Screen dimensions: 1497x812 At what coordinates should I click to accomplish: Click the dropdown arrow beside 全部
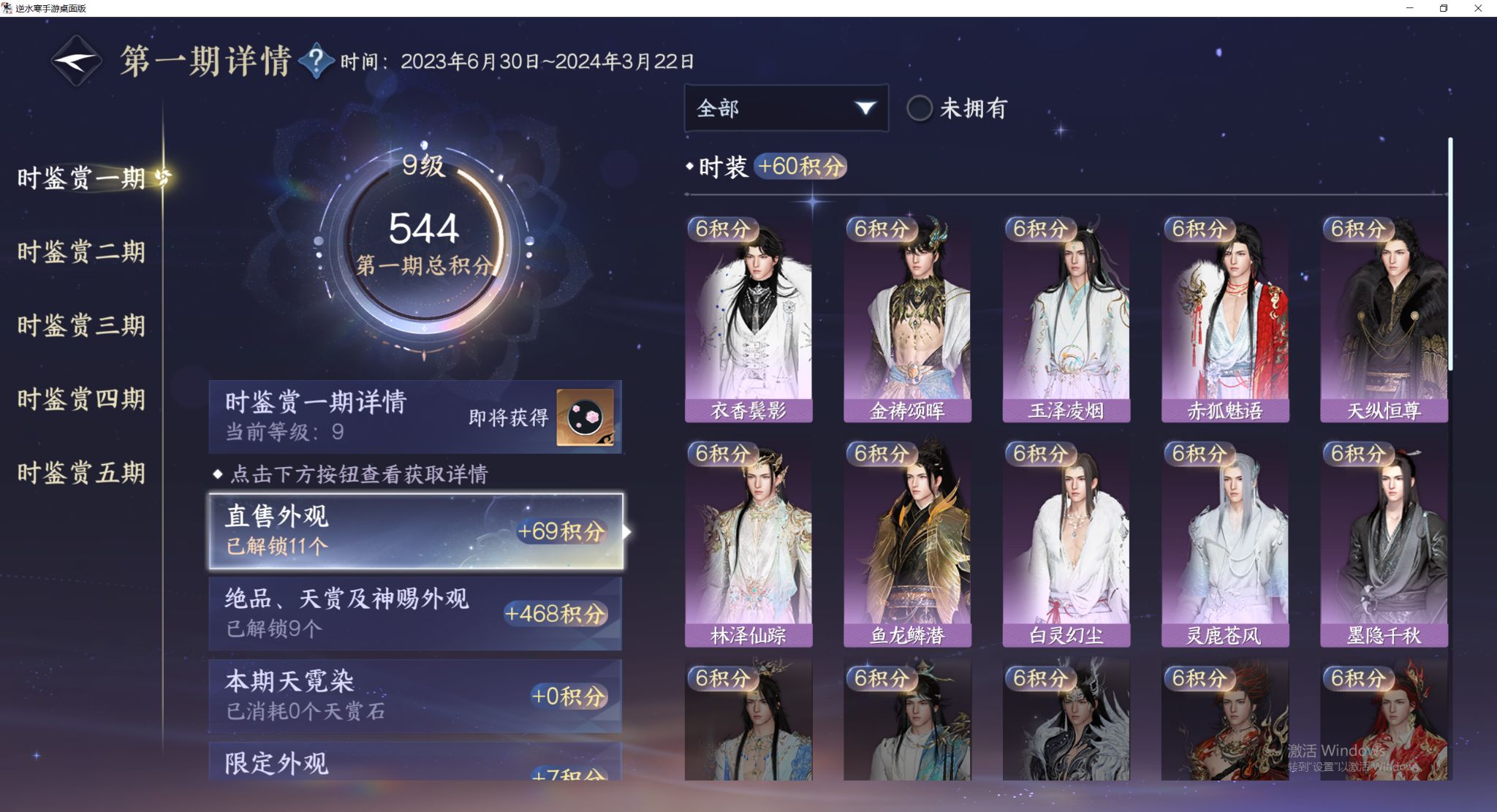pos(865,108)
